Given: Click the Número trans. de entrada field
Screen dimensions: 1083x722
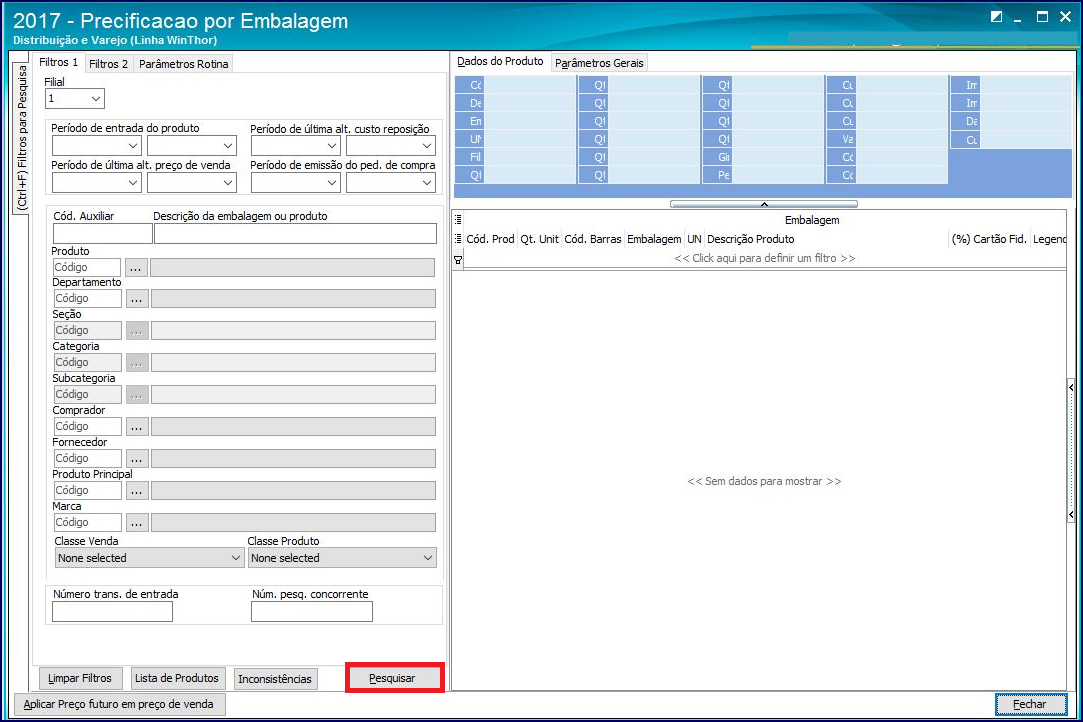Looking at the screenshot, I should (x=113, y=611).
